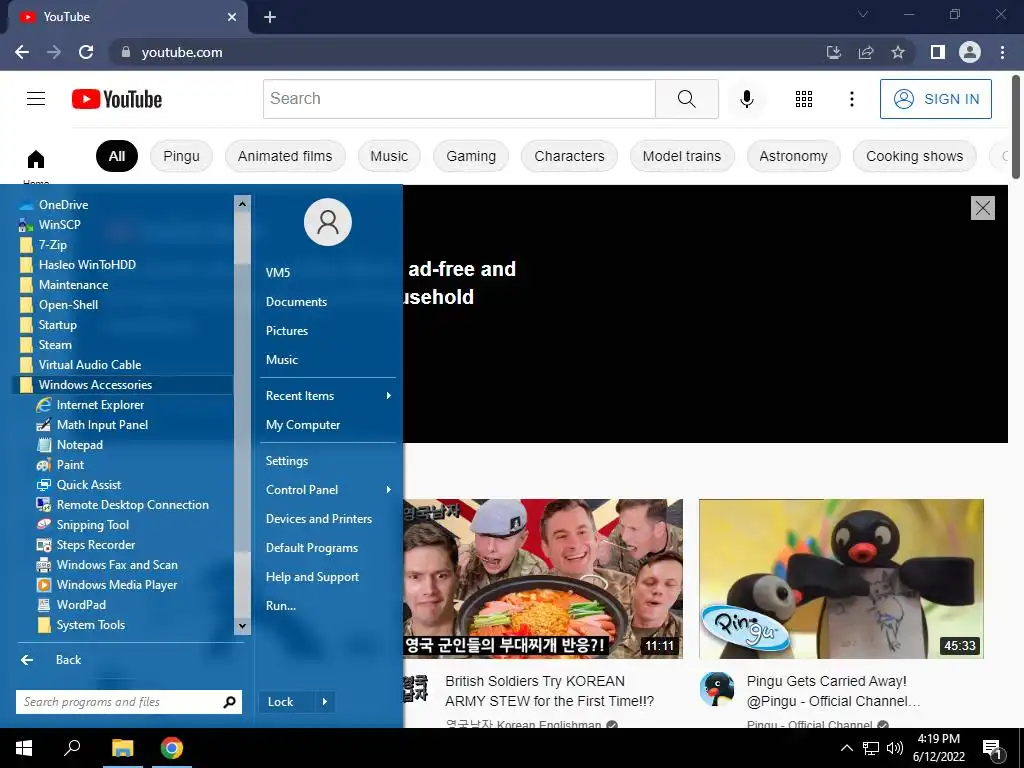This screenshot has height=768, width=1024.
Task: Reload the YouTube page
Action: pos(86,52)
